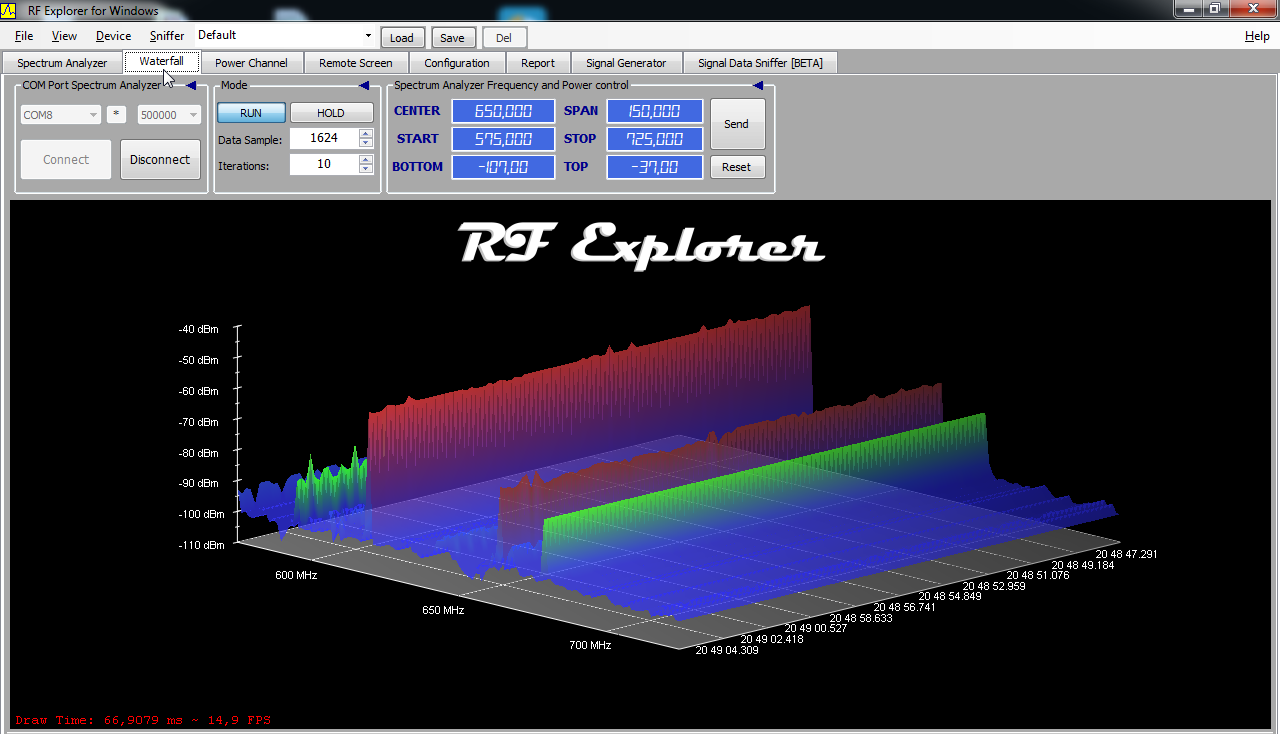Select the Waterfall tab
The width and height of the screenshot is (1280, 734).
coord(161,62)
